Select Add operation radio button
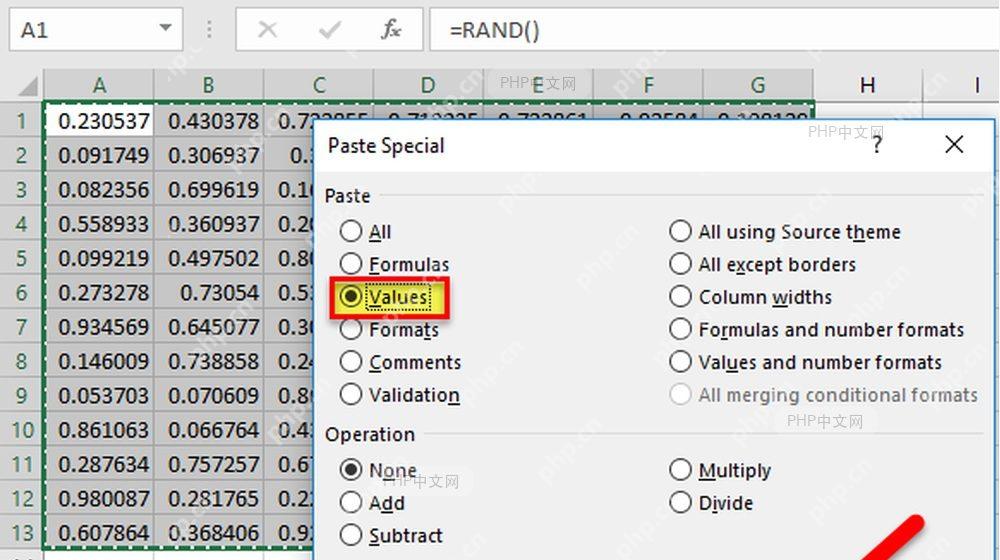Viewport: 1000px width, 560px height. point(351,503)
